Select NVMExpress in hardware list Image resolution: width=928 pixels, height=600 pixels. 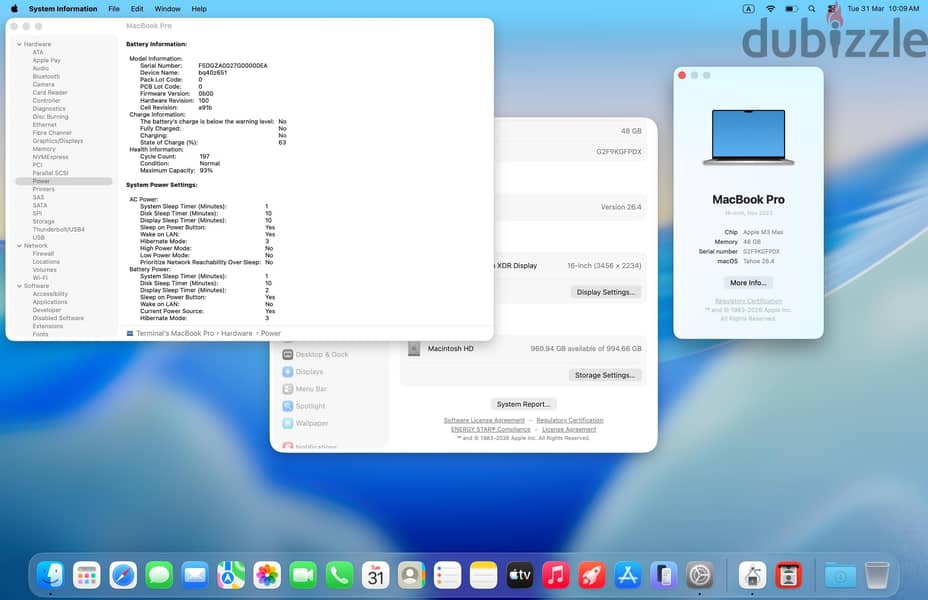(50, 157)
